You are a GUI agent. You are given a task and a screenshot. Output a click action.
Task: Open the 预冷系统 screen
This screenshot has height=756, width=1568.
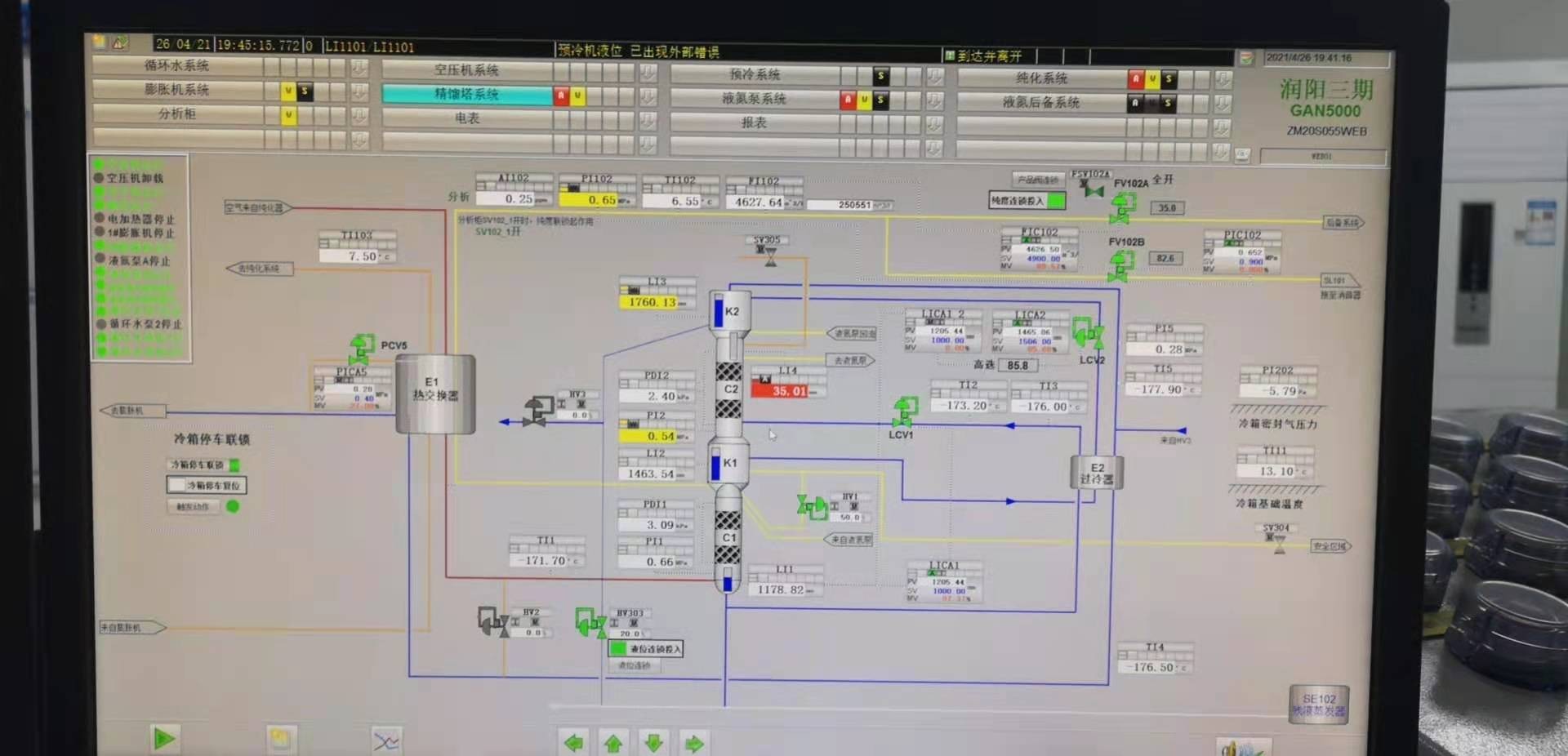click(755, 74)
